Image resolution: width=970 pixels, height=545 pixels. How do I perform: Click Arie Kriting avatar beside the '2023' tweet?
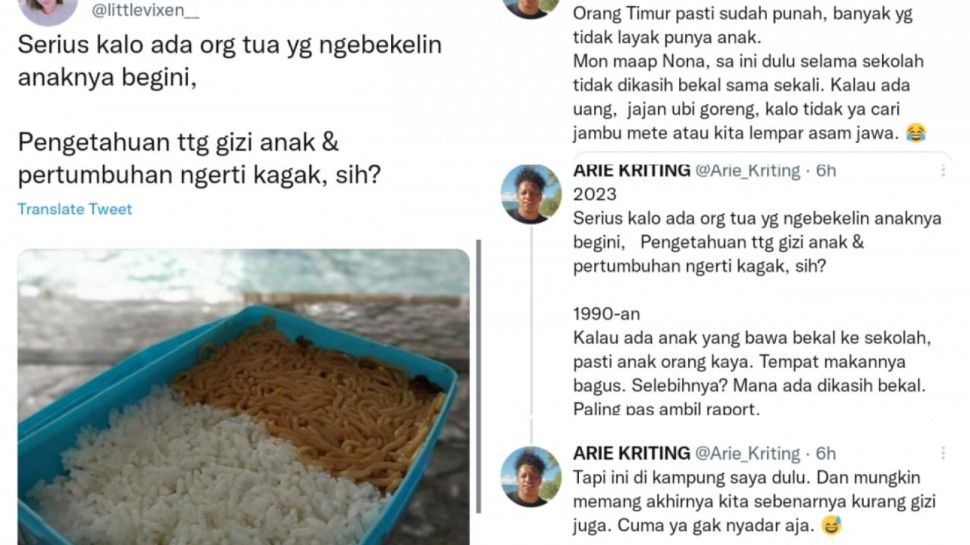pos(531,194)
